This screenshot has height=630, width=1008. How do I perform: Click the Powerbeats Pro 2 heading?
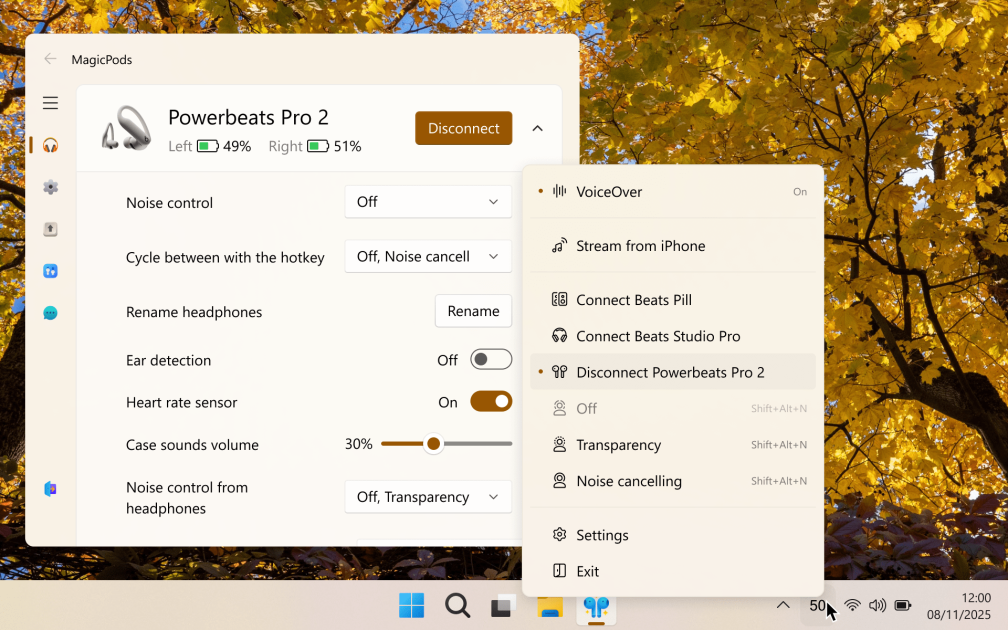[x=248, y=117]
